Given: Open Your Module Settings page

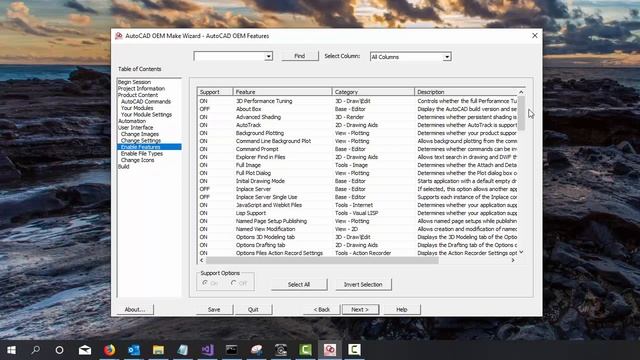Looking at the screenshot, I should pyautogui.click(x=147, y=115).
